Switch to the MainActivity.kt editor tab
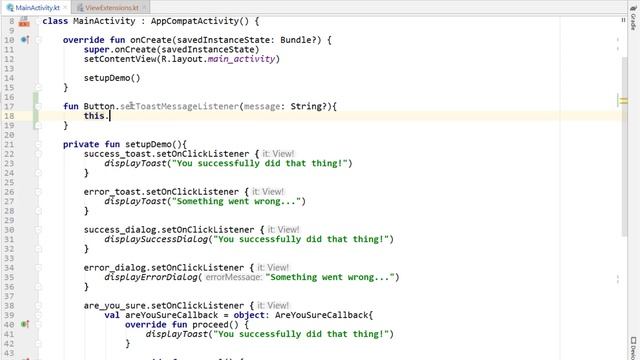Screen dimensions: 640x360 click(x=37, y=7)
